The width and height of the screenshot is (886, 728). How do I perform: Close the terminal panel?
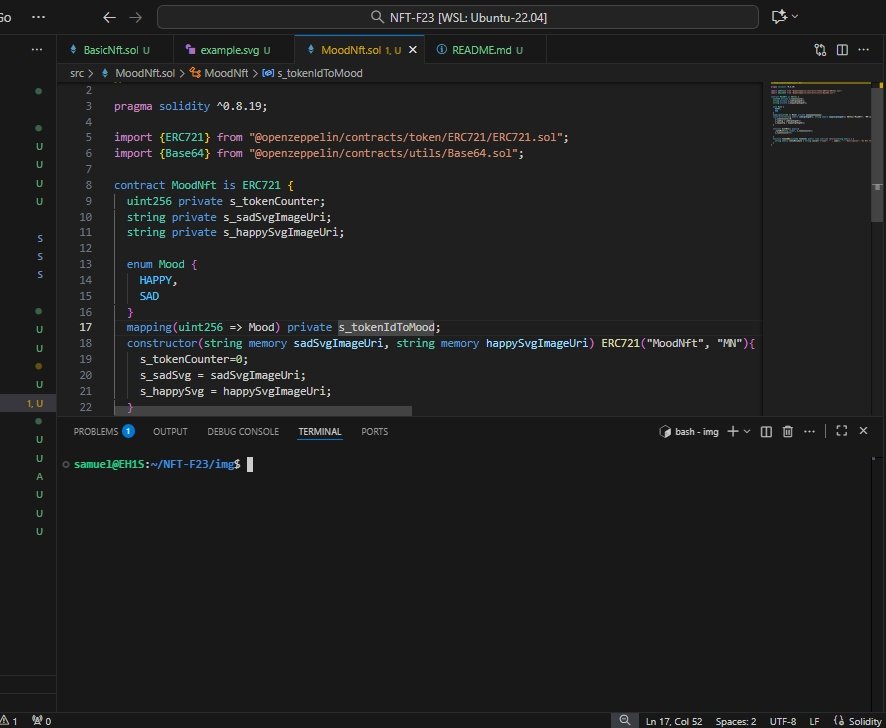coord(863,431)
